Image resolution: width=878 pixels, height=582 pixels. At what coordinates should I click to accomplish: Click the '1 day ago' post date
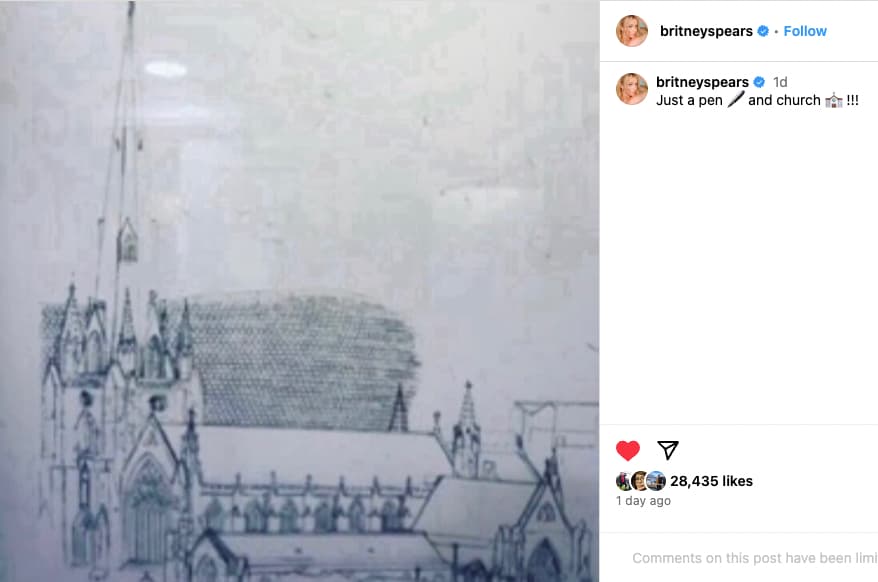coord(643,501)
